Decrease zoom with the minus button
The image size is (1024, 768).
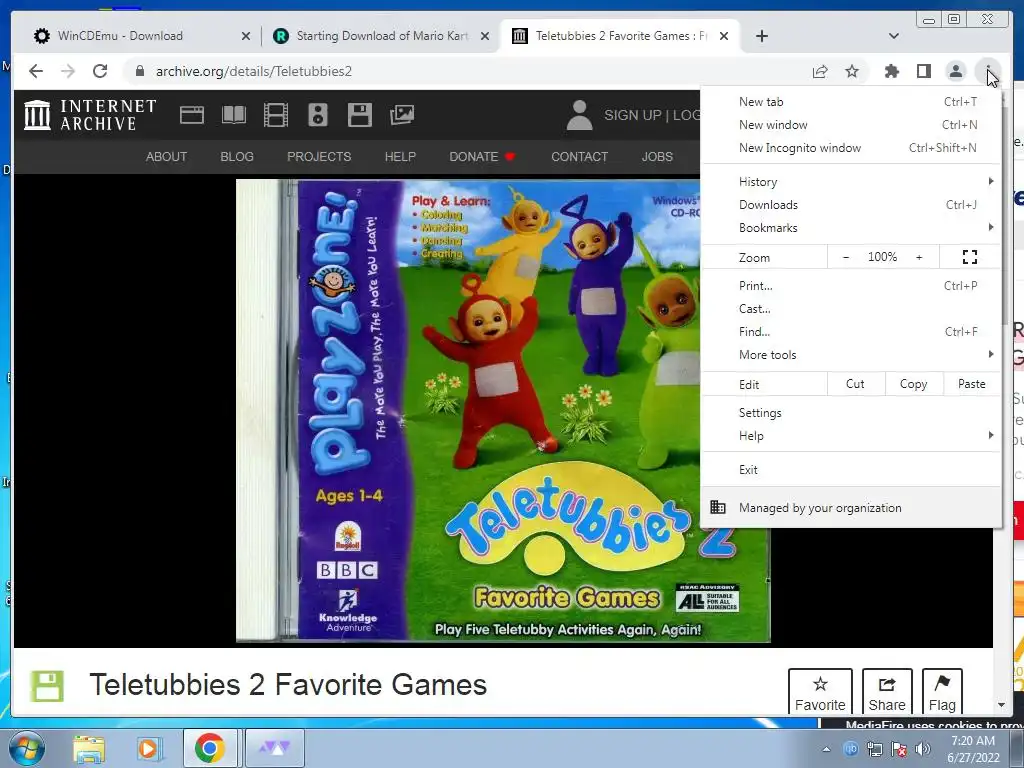click(x=846, y=257)
